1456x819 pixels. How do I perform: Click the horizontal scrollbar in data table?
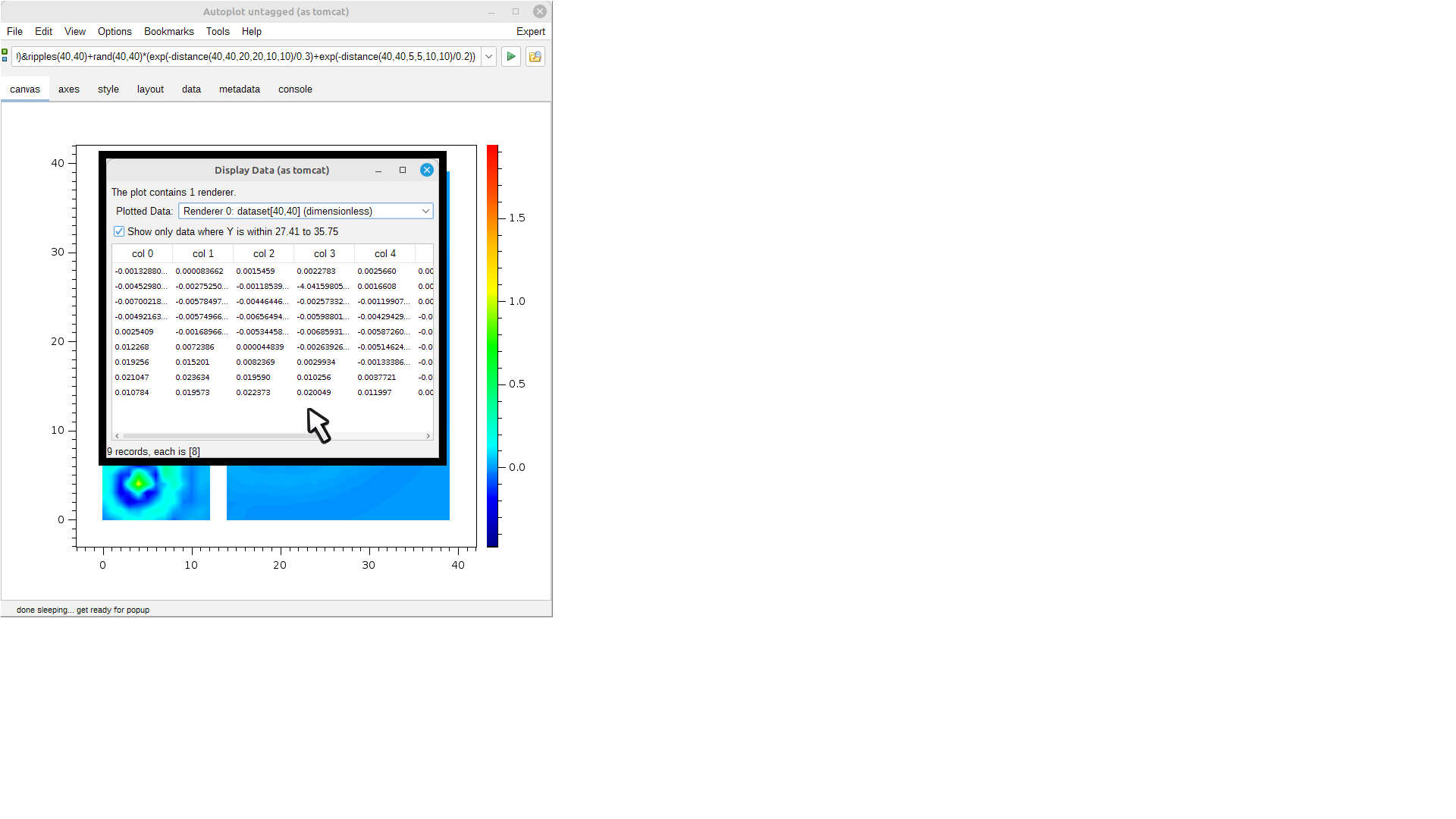[x=220, y=436]
